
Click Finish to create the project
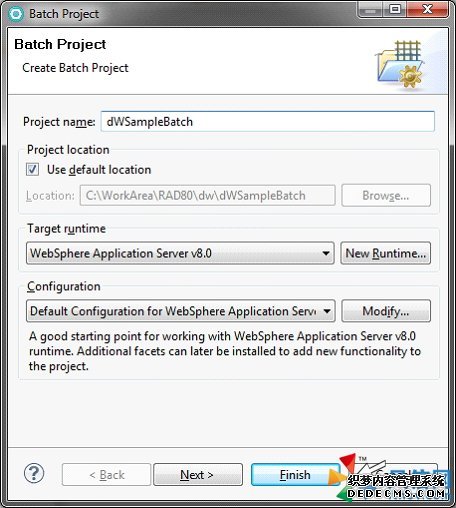(x=295, y=474)
